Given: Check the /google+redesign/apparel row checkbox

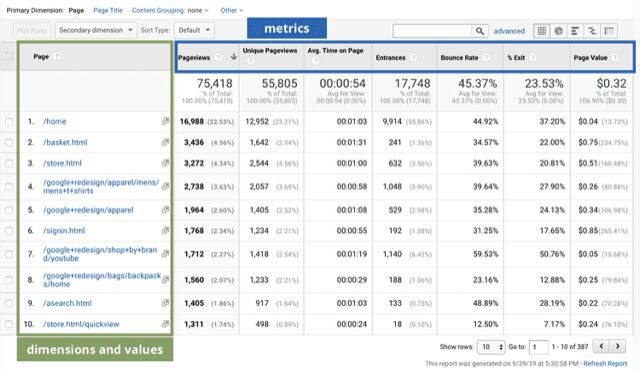Looking at the screenshot, I should click(x=9, y=210).
